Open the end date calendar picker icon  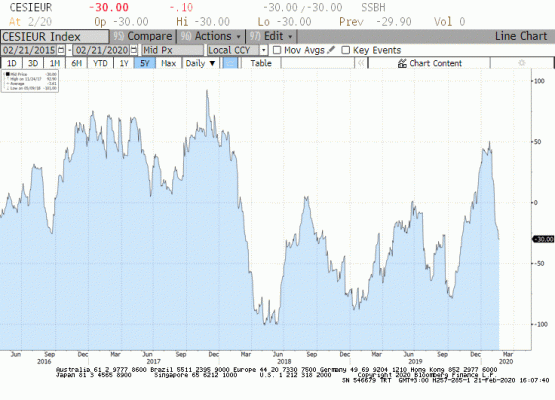pyautogui.click(x=133, y=50)
